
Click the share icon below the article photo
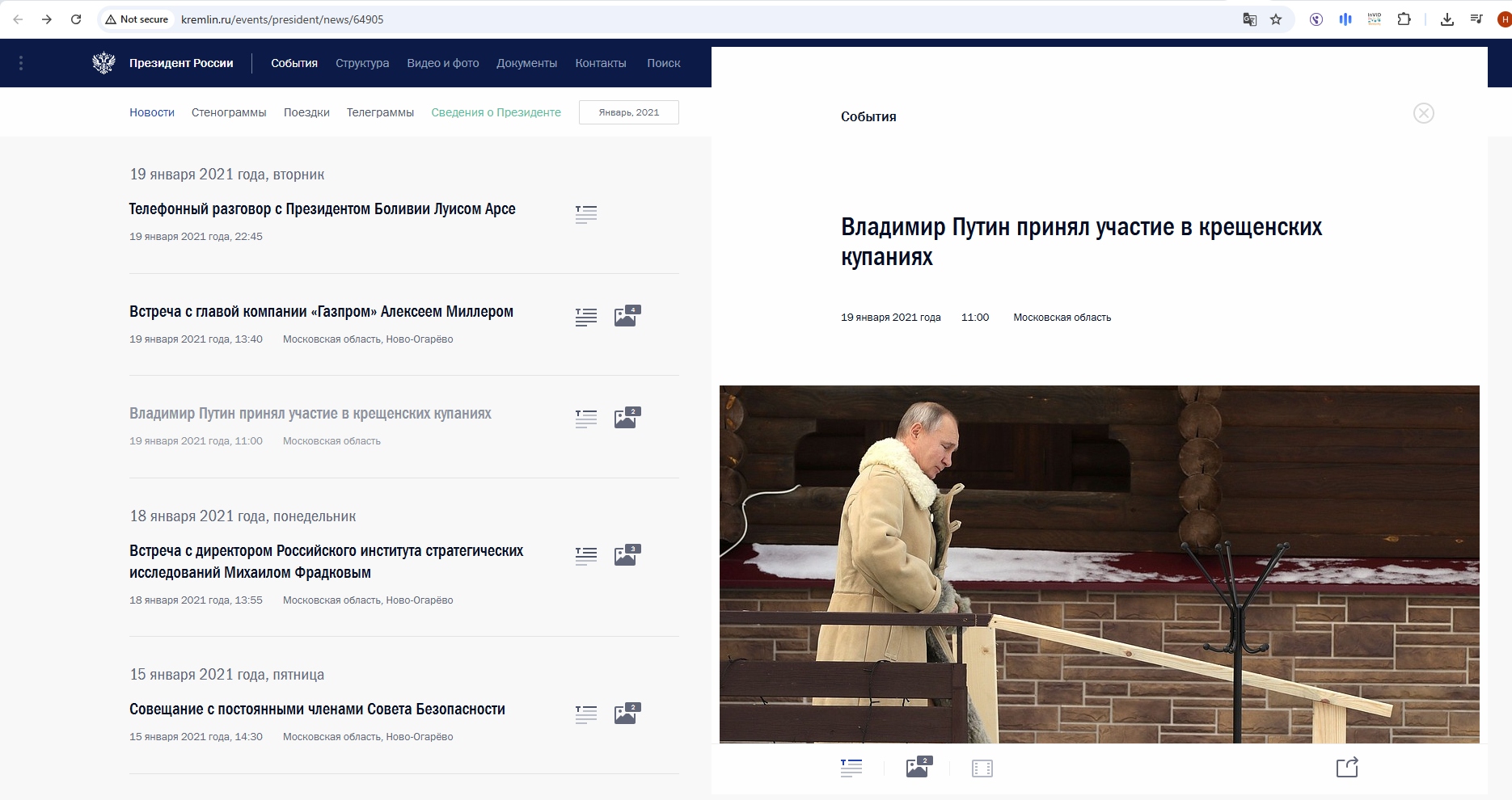[1347, 767]
